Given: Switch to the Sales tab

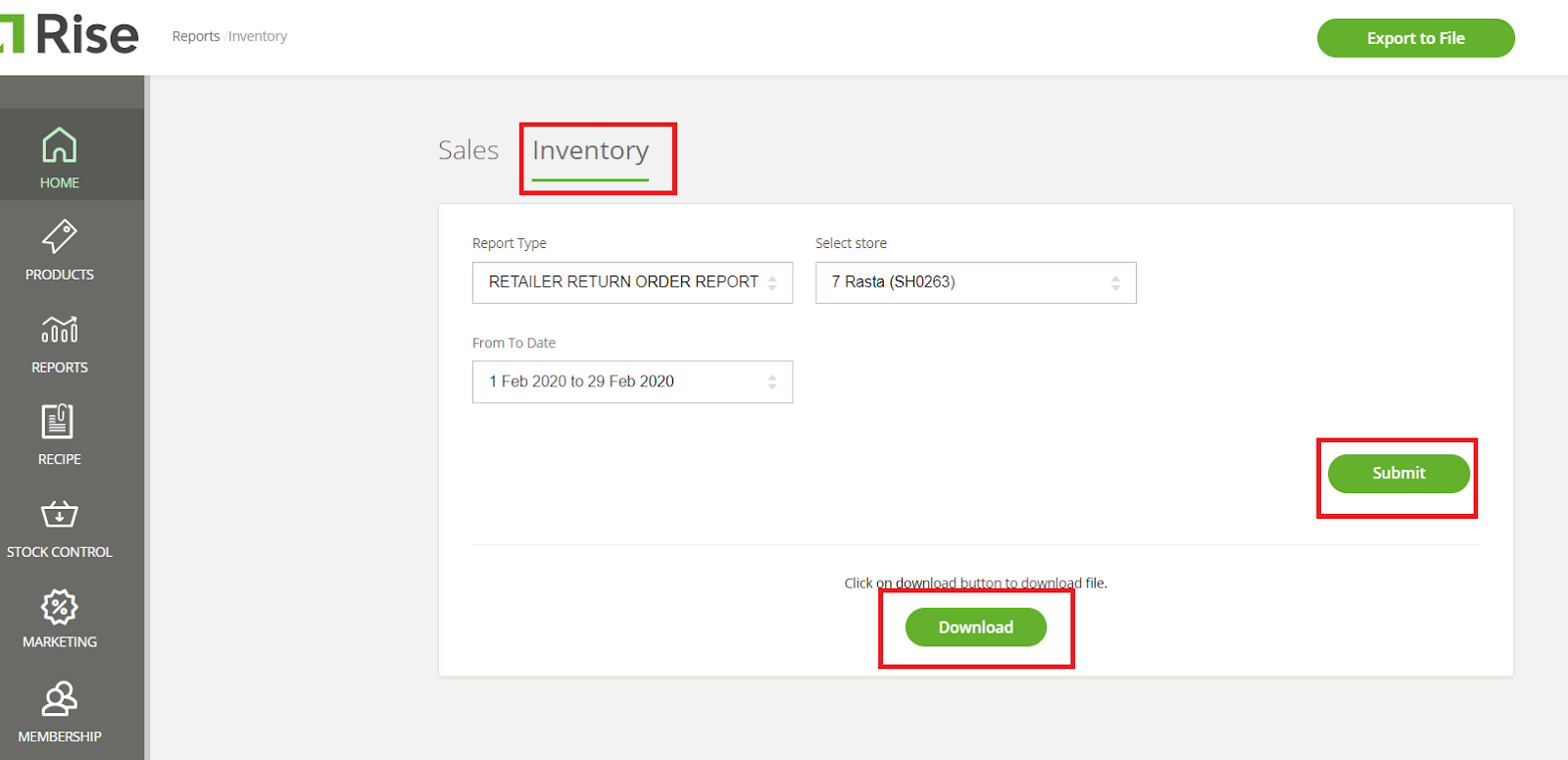Looking at the screenshot, I should tap(468, 150).
